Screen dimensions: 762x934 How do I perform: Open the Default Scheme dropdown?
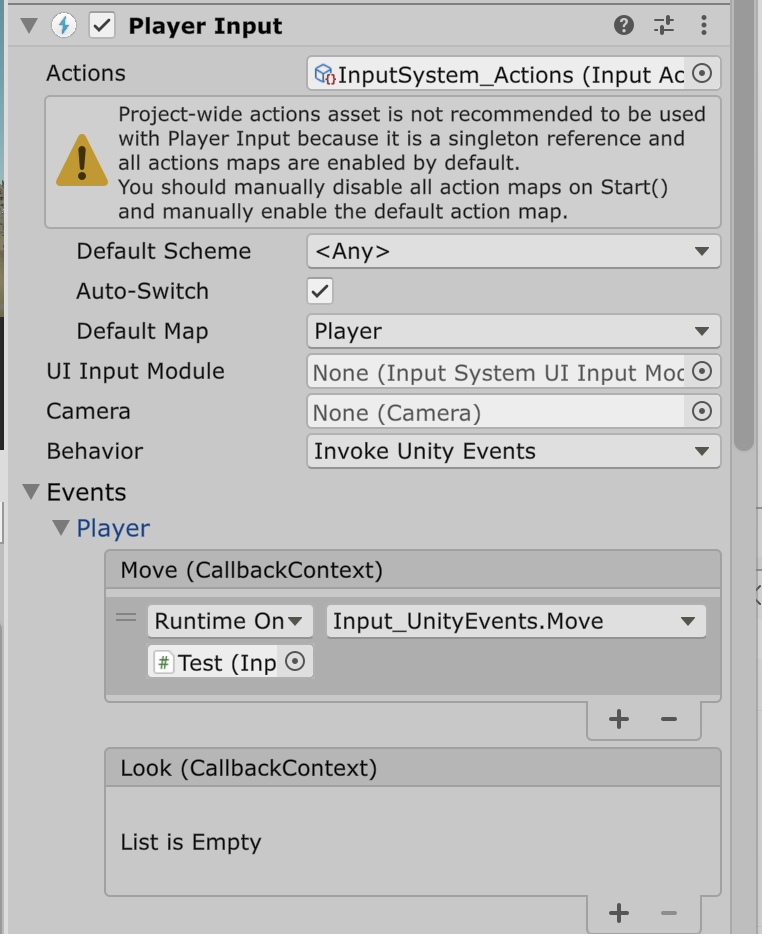coord(513,252)
